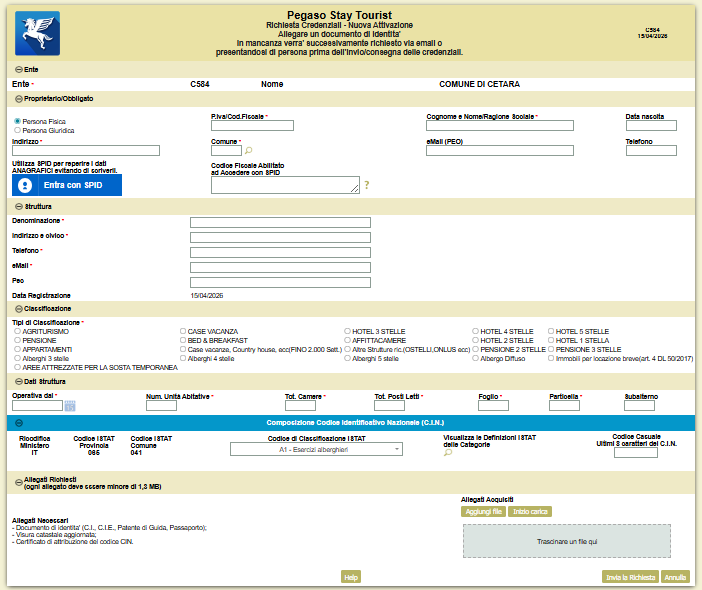Click the SPID user avatar icon
702x590 pixels.
(x=25, y=185)
